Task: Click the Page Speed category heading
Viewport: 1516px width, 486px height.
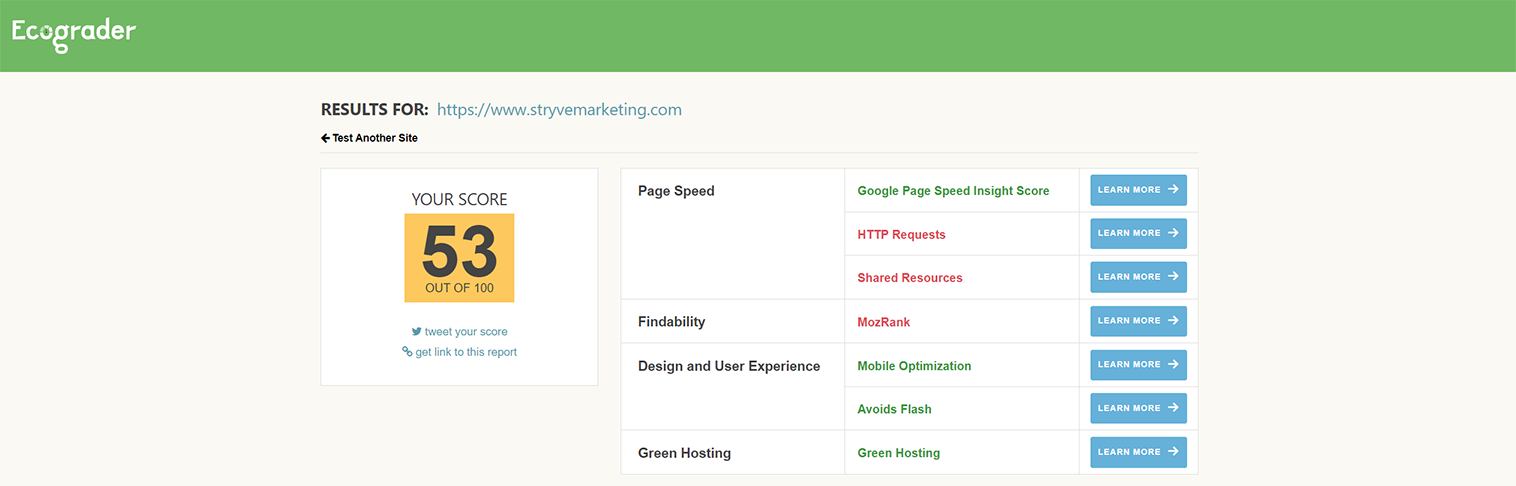Action: [x=676, y=191]
